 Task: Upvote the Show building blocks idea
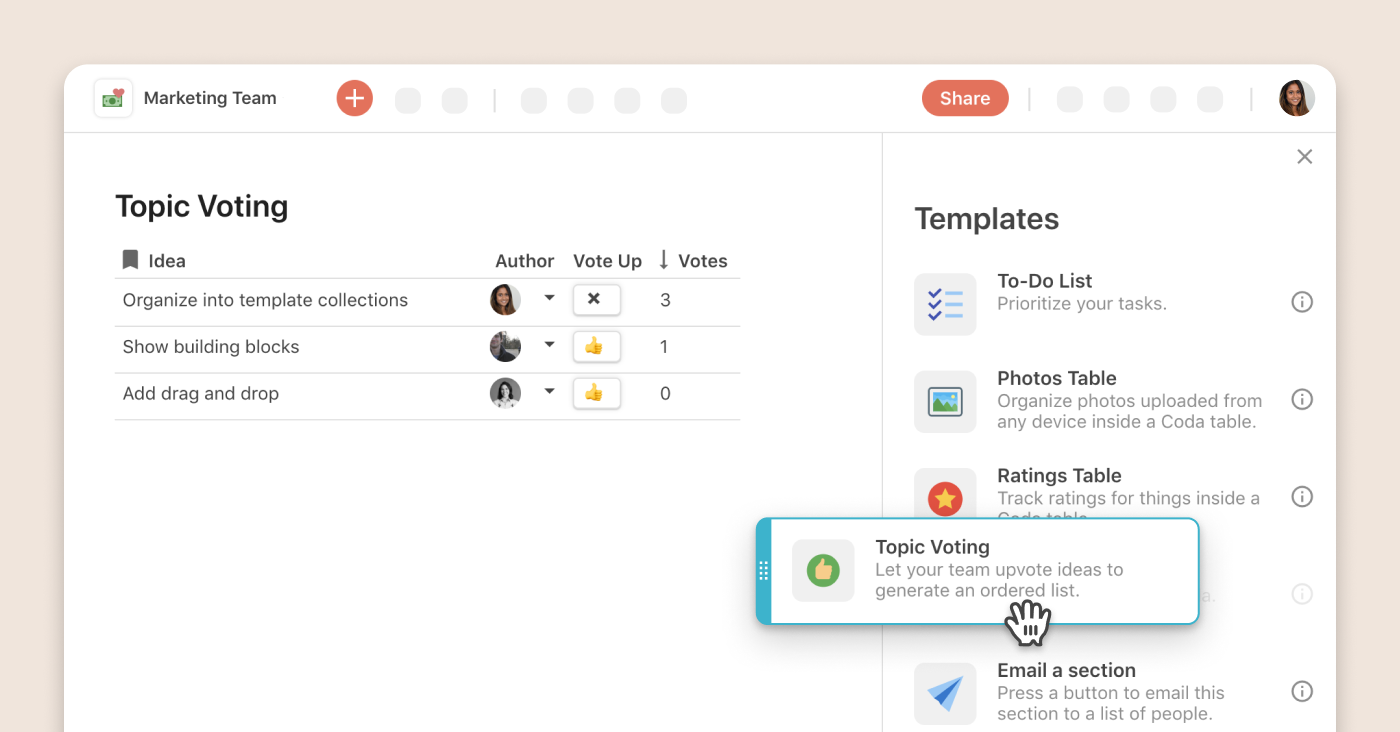pyautogui.click(x=596, y=346)
